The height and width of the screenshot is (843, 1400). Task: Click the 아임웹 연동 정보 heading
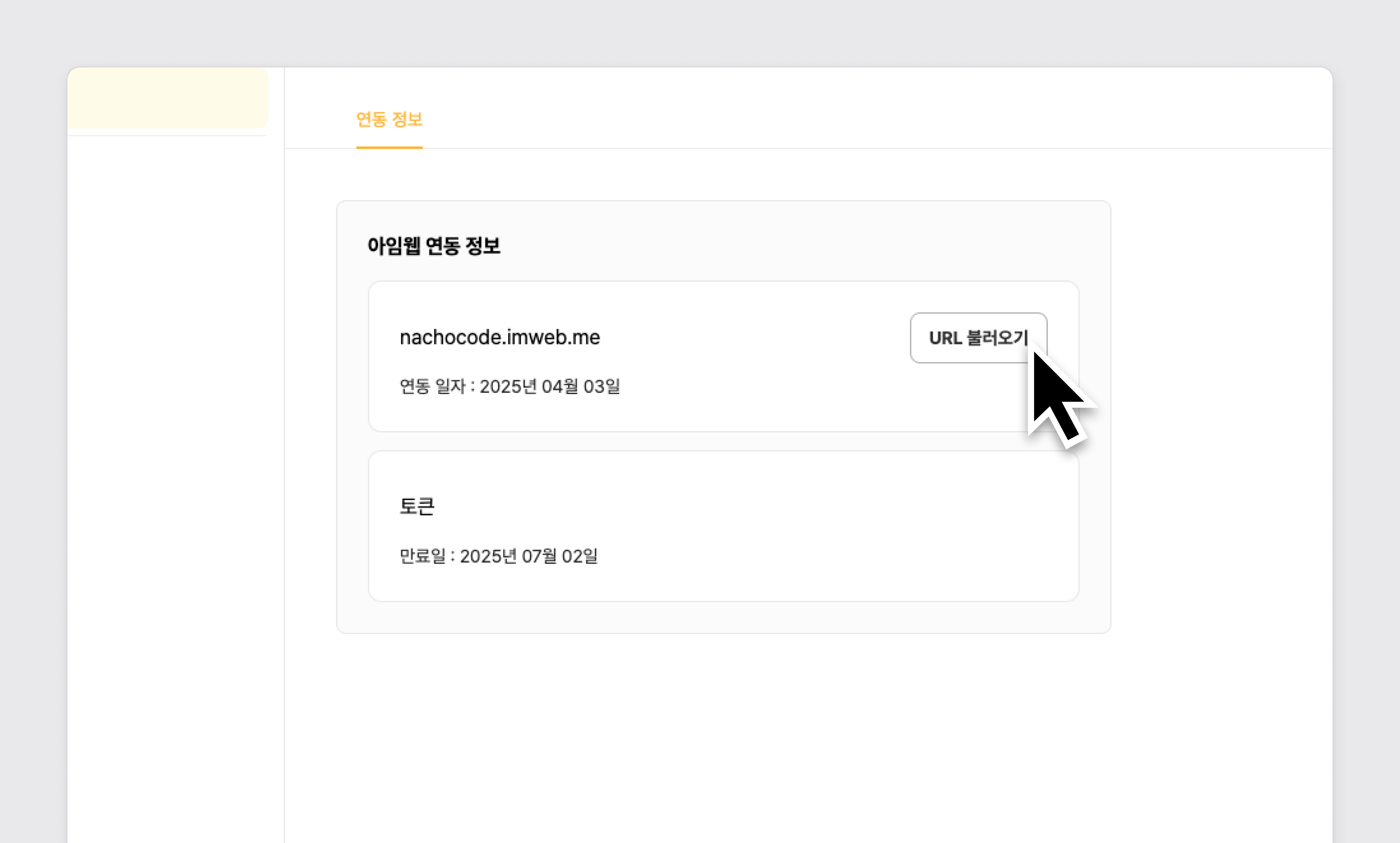[434, 246]
